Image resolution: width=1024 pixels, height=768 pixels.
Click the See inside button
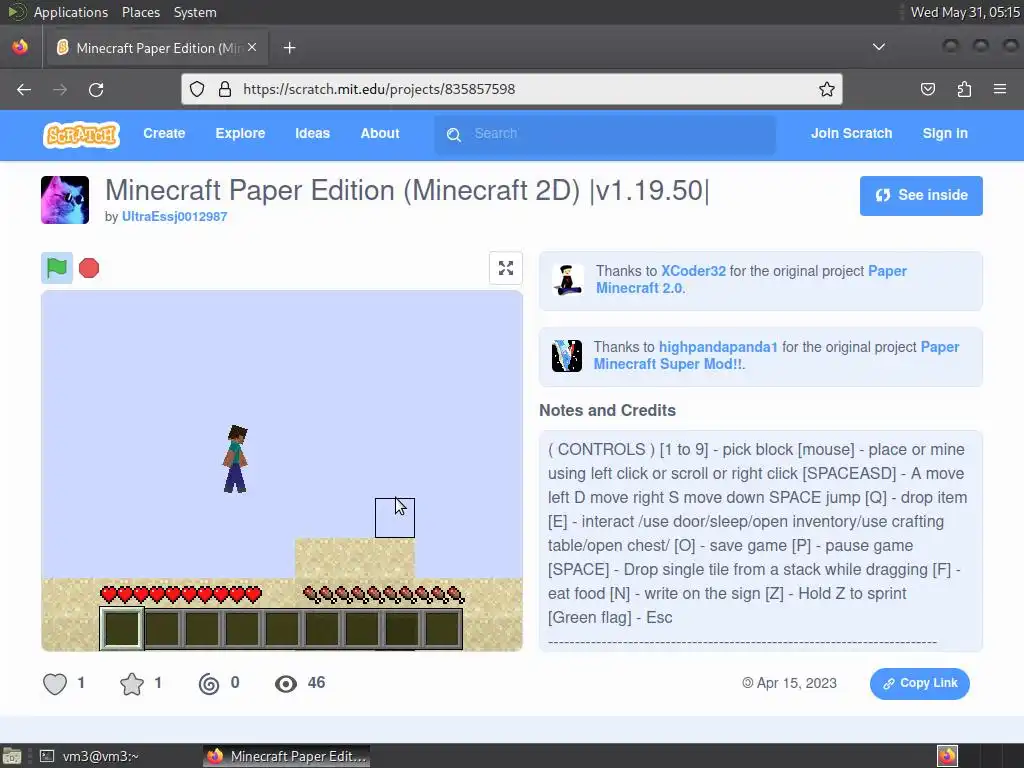[921, 195]
